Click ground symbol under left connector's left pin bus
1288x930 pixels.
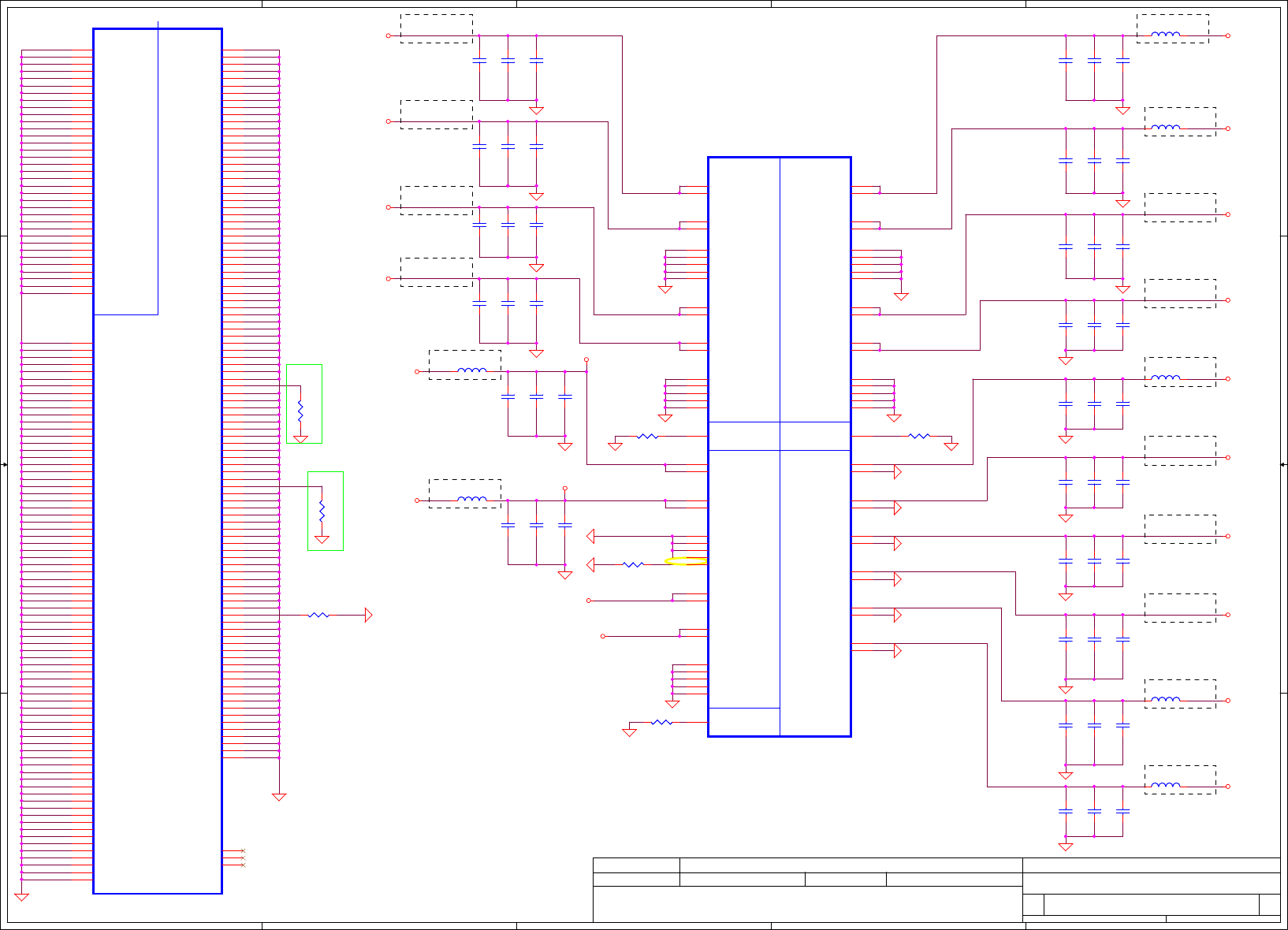[21, 897]
